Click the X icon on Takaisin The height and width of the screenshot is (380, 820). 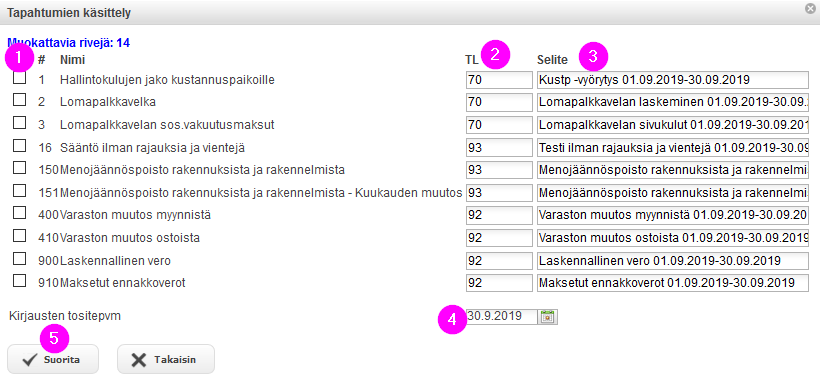click(x=139, y=360)
